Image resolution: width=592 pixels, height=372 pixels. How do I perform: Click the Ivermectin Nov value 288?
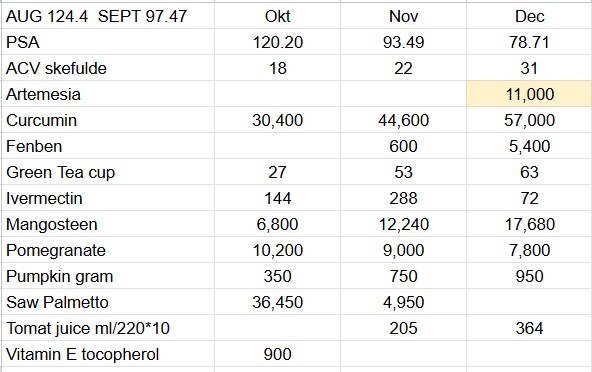pyautogui.click(x=403, y=198)
